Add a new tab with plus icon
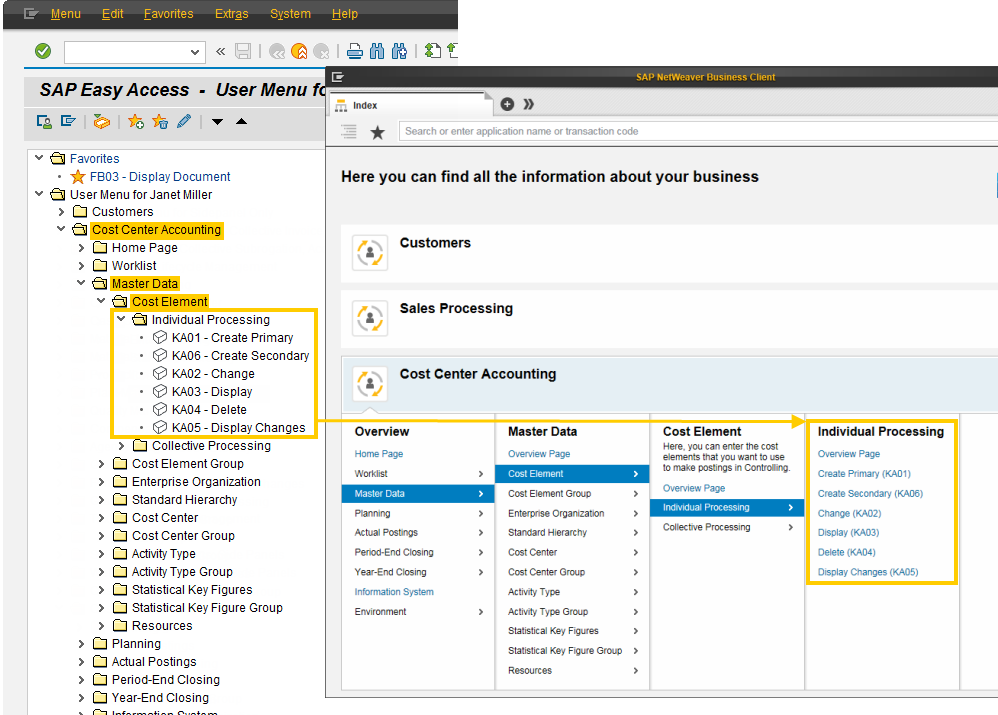The height and width of the screenshot is (715, 998). tap(507, 104)
